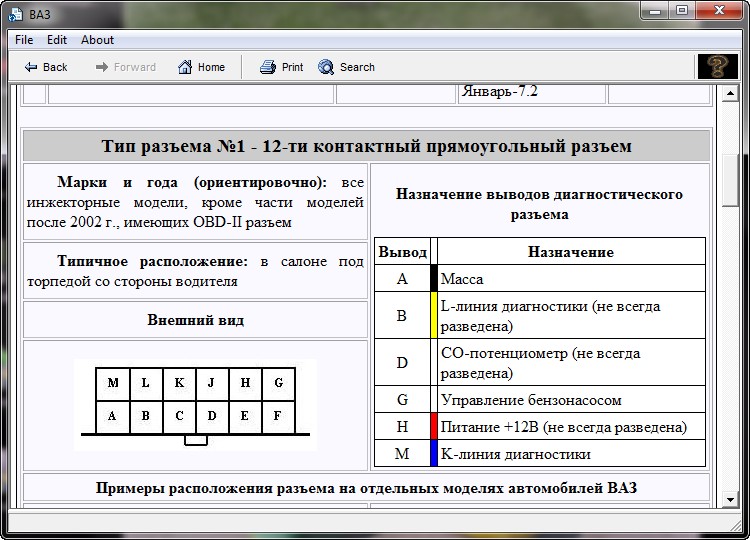The image size is (750, 540).
Task: Open the About menu
Action: (x=97, y=40)
